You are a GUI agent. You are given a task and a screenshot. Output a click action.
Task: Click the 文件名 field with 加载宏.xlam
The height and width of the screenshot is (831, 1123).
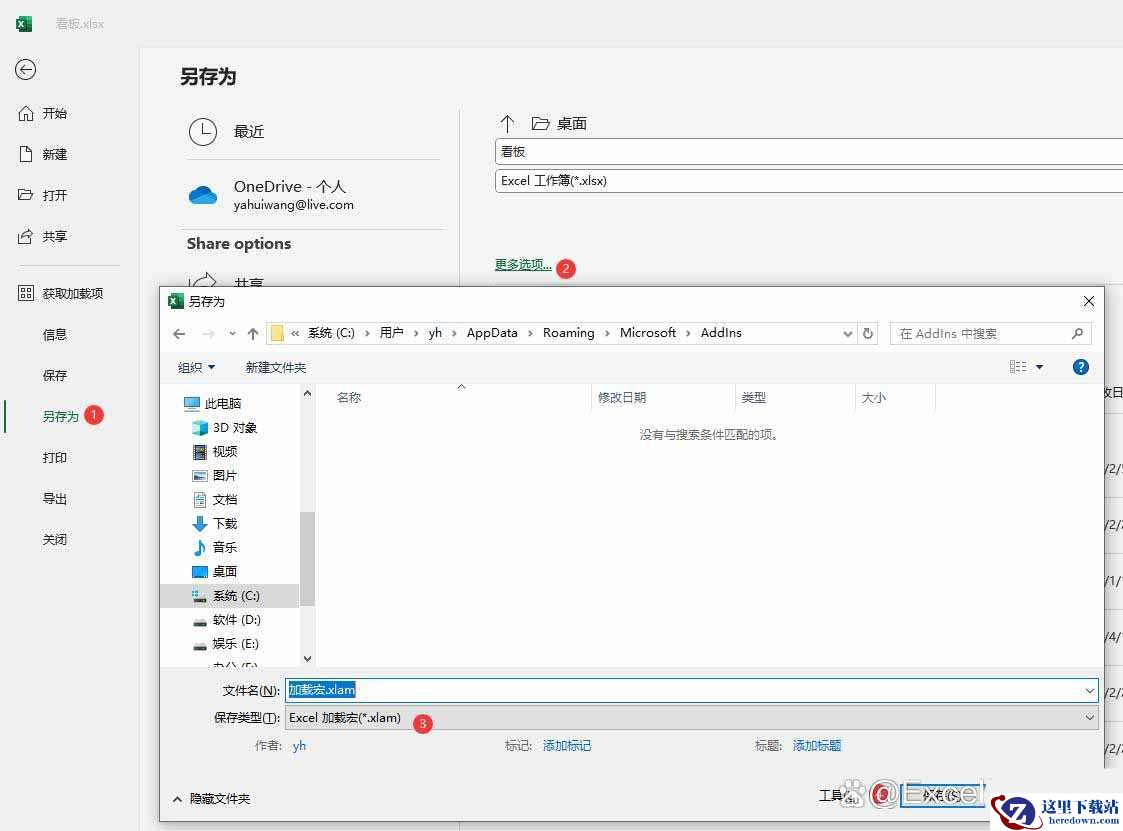691,691
